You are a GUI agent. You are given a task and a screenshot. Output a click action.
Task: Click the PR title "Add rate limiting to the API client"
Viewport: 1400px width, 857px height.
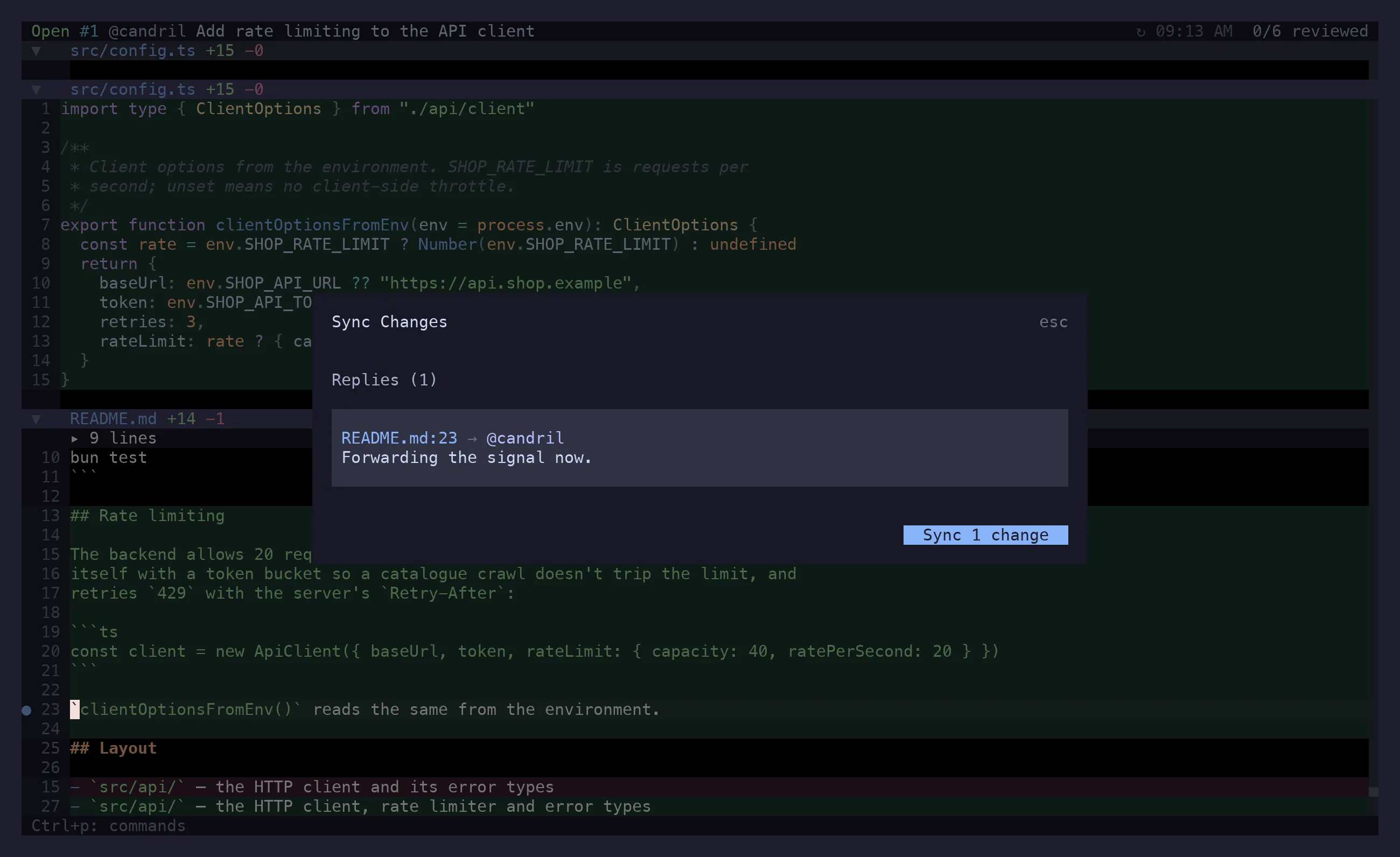[x=365, y=31]
